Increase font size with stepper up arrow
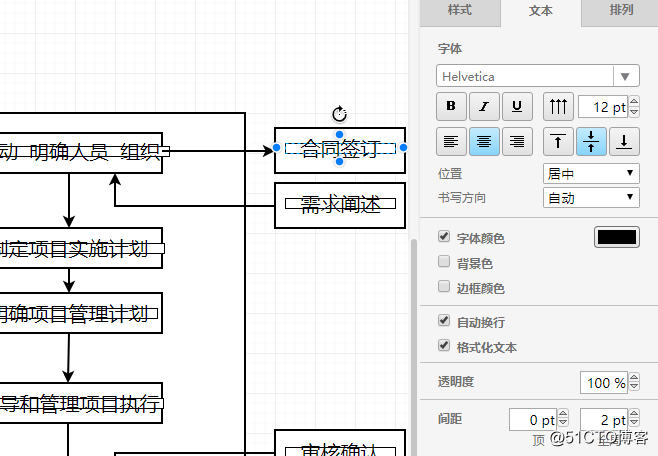This screenshot has width=658, height=456. click(x=634, y=102)
